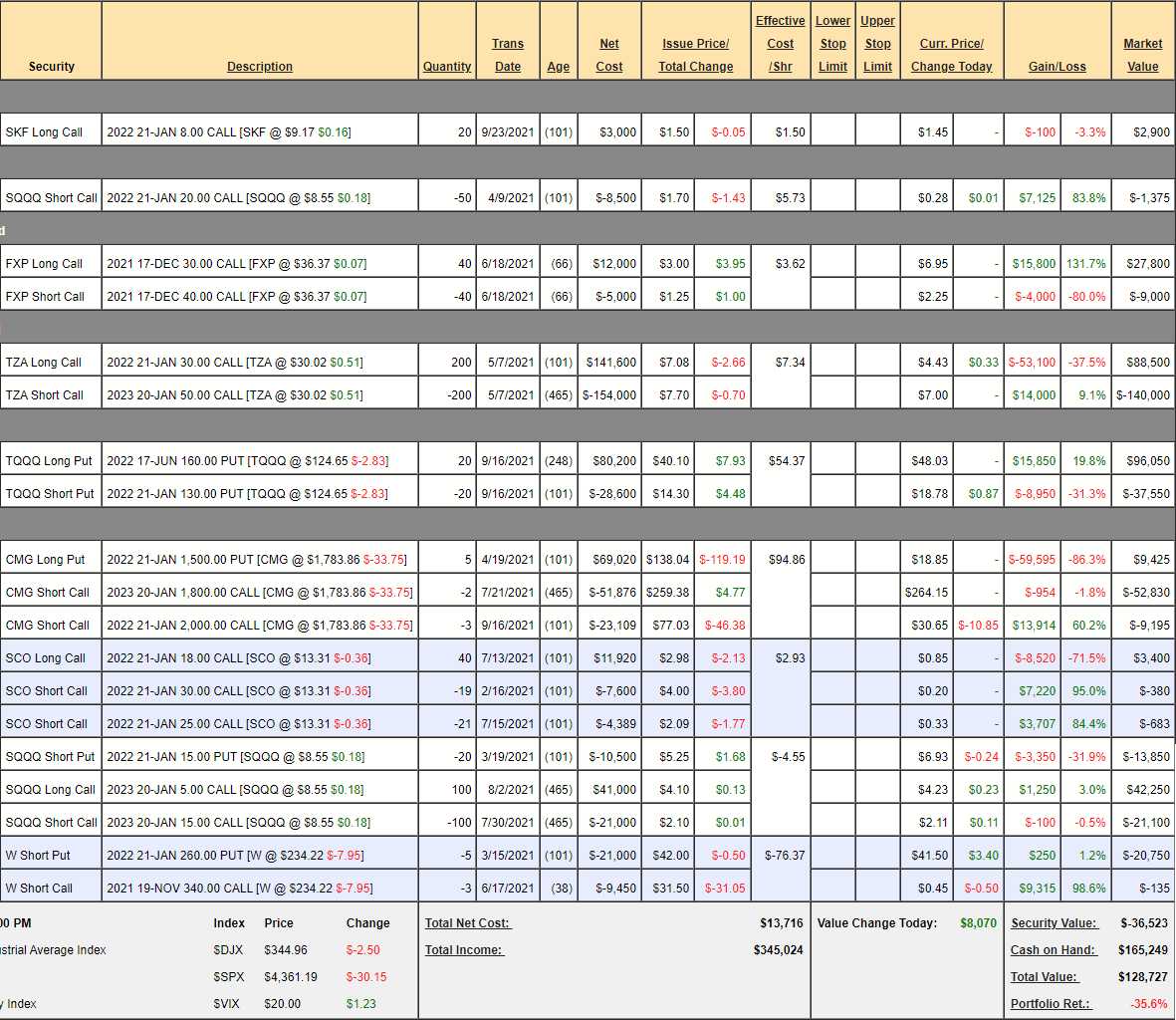The image size is (1176, 1020).
Task: Select the Security Value label
Action: click(1054, 923)
